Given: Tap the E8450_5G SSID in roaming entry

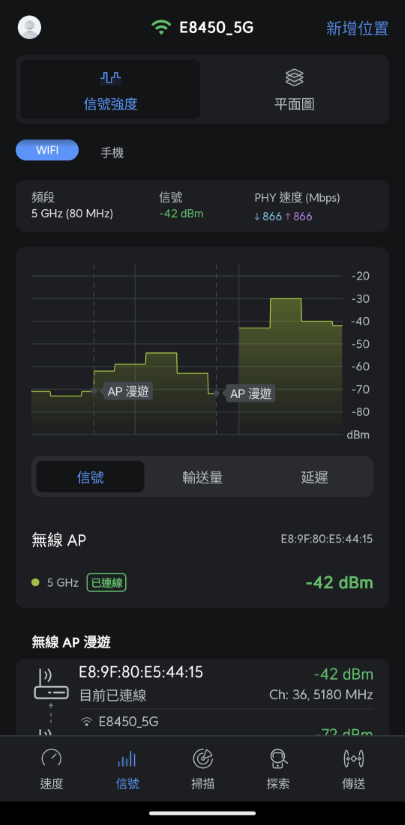Looking at the screenshot, I should tap(129, 721).
